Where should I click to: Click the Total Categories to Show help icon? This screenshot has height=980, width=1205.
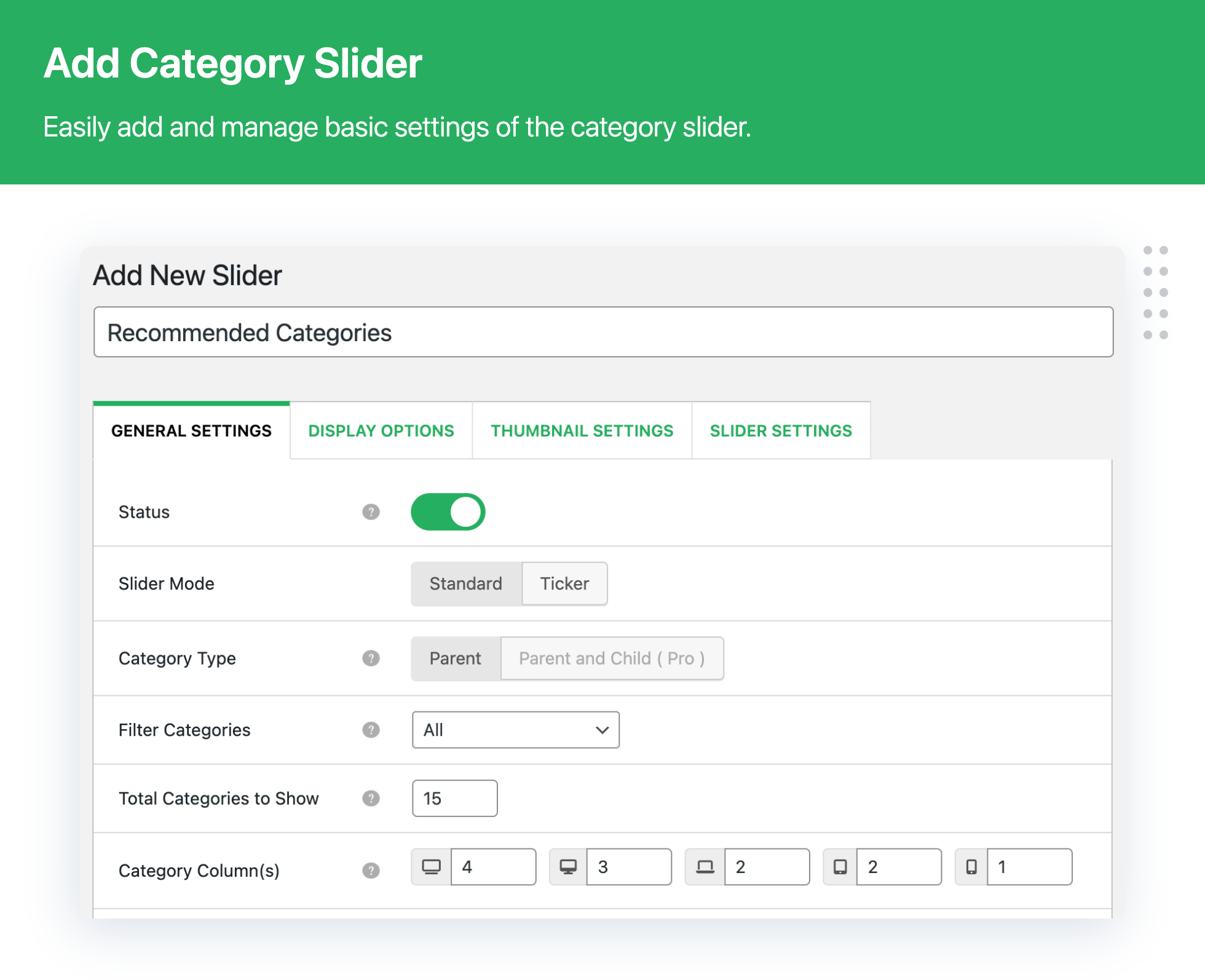(x=371, y=798)
